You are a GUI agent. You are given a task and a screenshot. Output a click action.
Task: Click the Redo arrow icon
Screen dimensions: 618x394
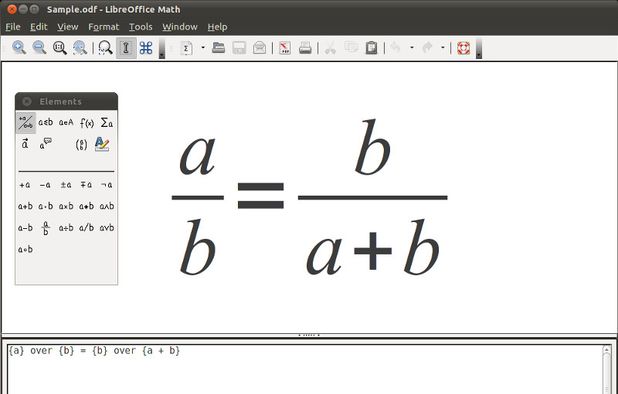click(x=427, y=48)
